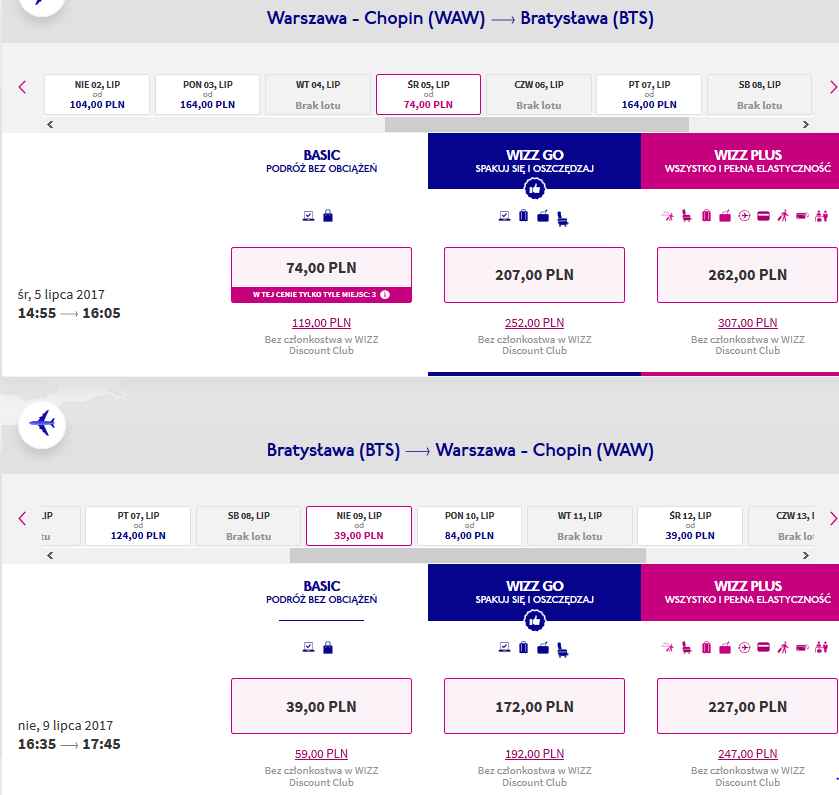Click outbound WIZZ PLUS column header
Screen dimensions: 839x795
pos(740,161)
